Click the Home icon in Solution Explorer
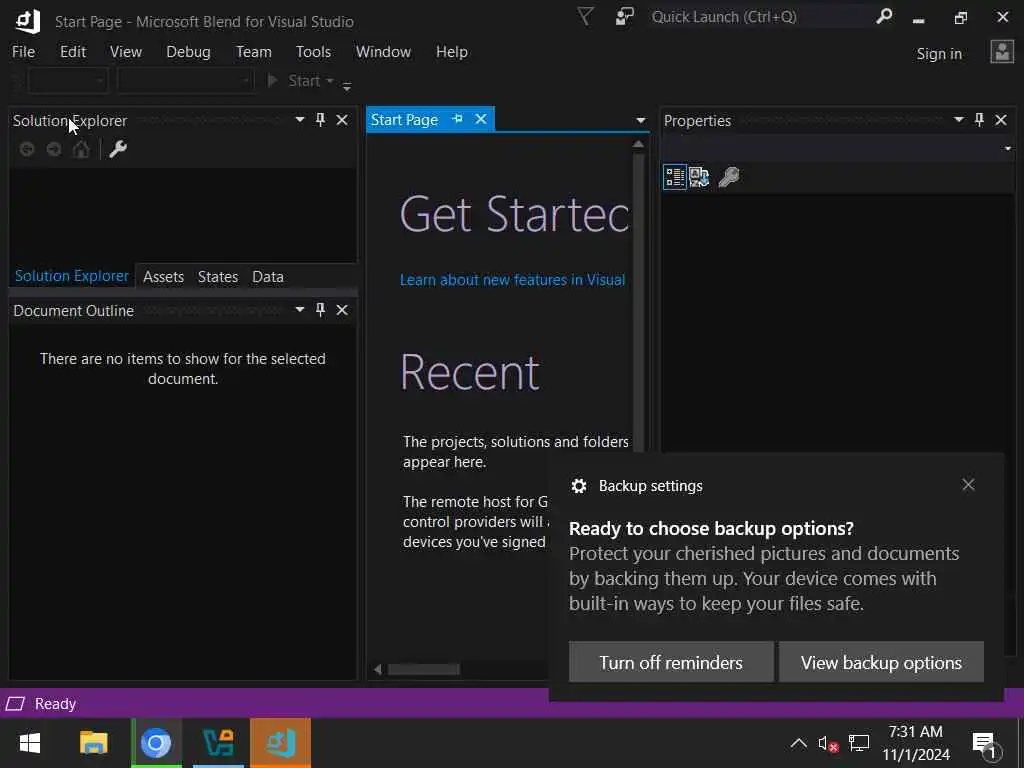 (81, 150)
